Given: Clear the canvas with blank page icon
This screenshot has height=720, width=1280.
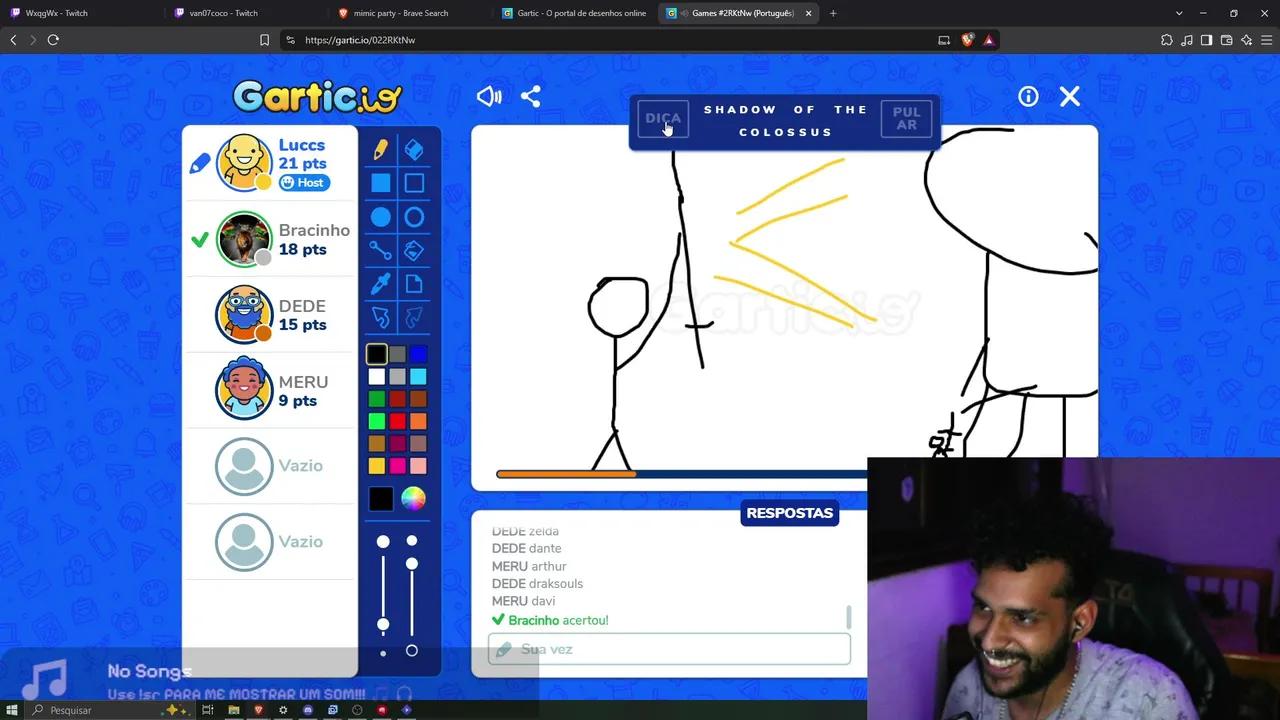Looking at the screenshot, I should (414, 285).
